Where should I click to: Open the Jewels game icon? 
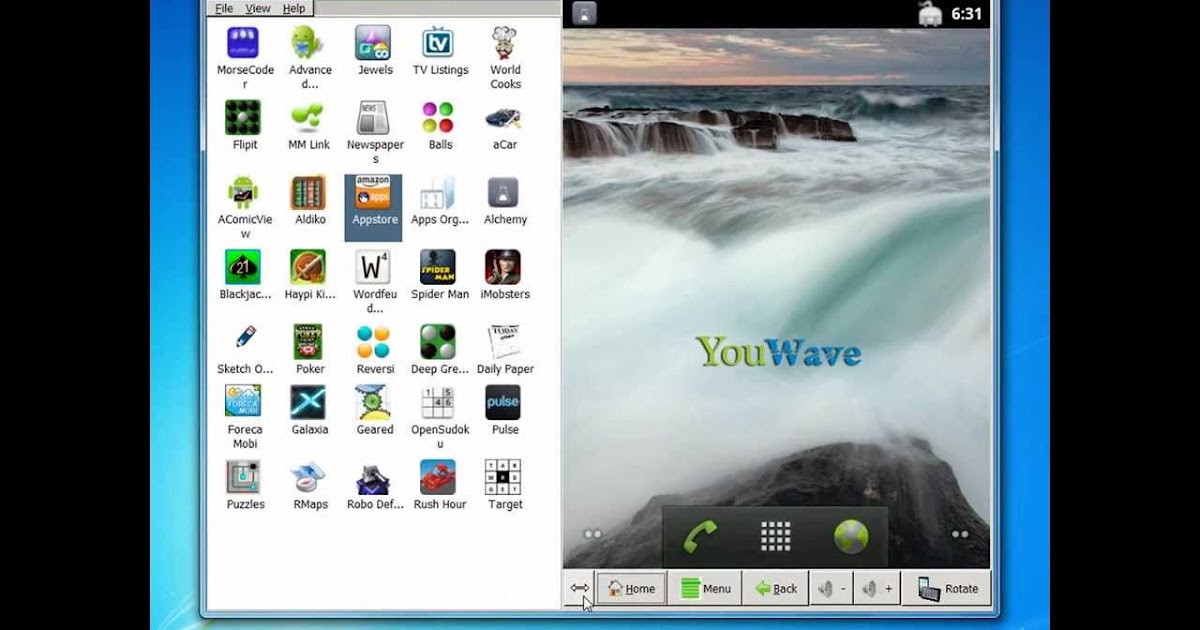pyautogui.click(x=374, y=43)
